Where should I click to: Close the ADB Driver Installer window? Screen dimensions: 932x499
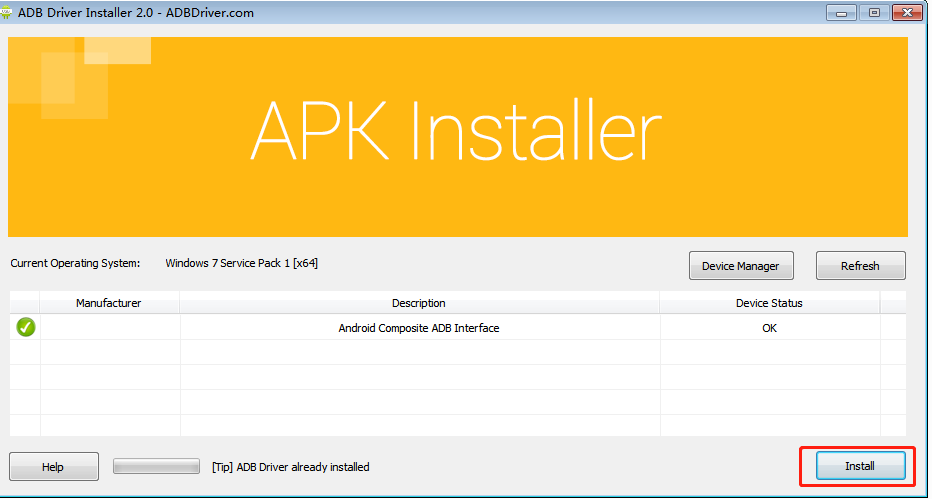(x=907, y=12)
